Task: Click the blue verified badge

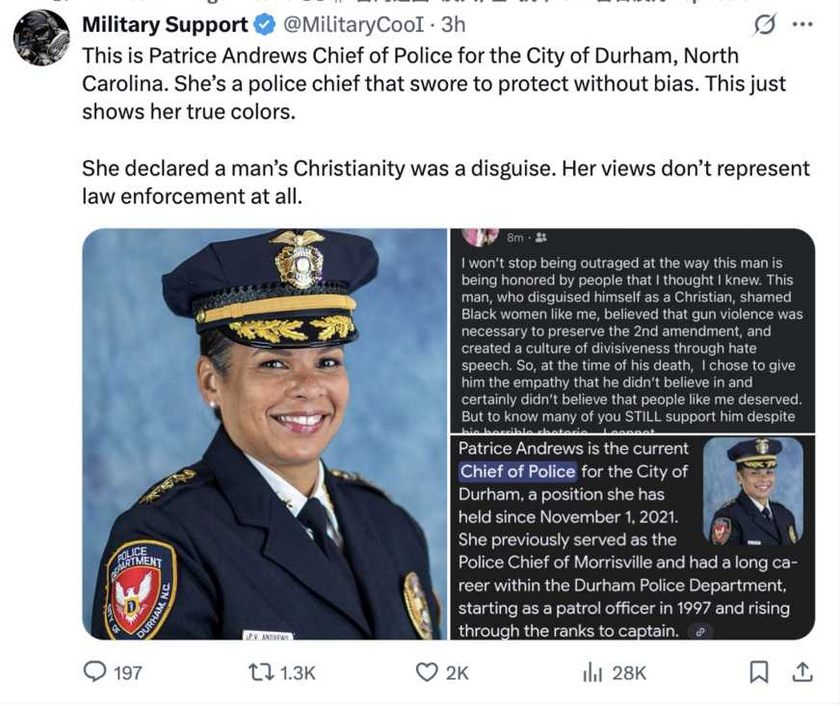Action: point(264,25)
